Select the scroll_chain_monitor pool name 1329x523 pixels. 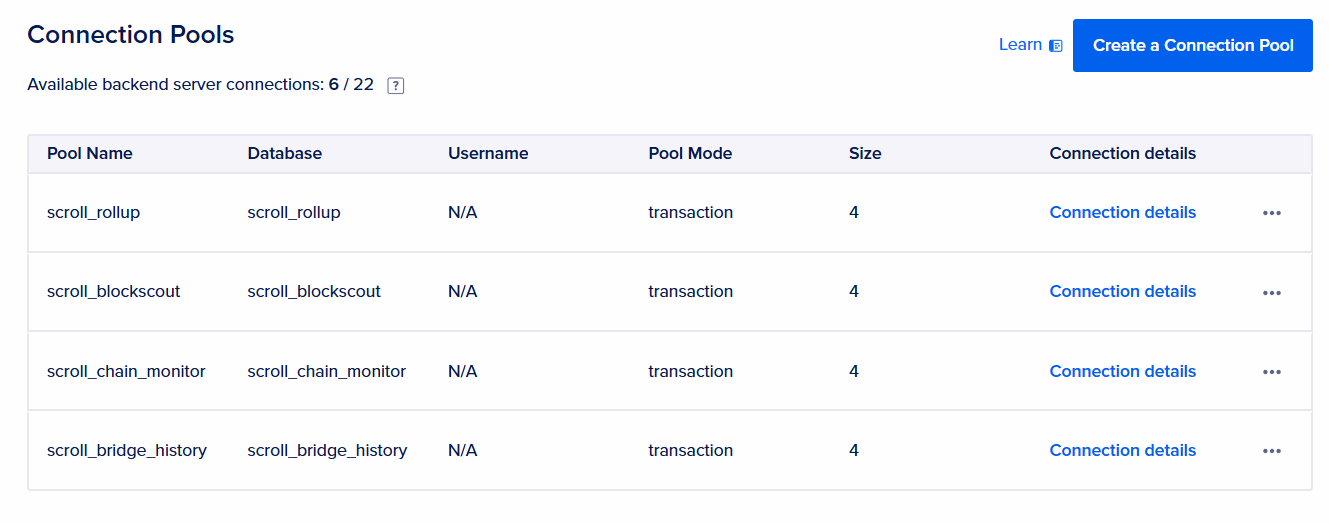[126, 371]
